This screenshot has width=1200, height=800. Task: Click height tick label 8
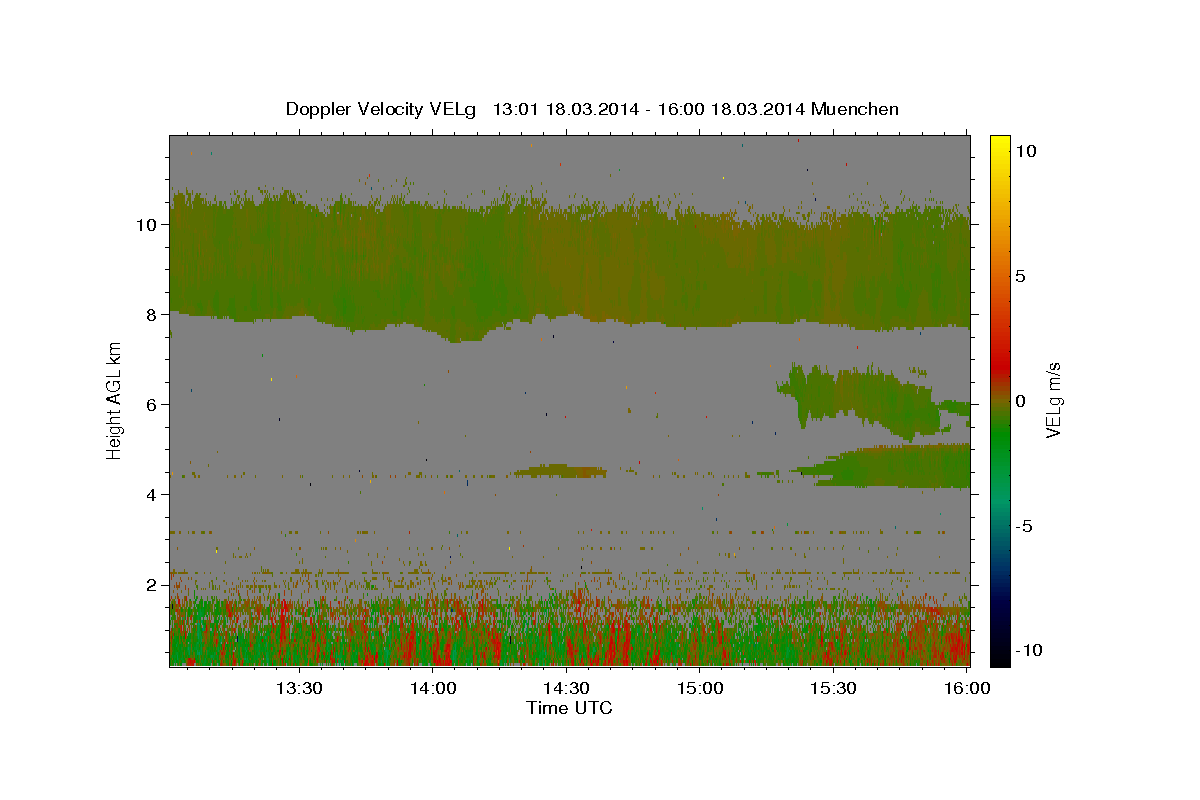[x=152, y=314]
